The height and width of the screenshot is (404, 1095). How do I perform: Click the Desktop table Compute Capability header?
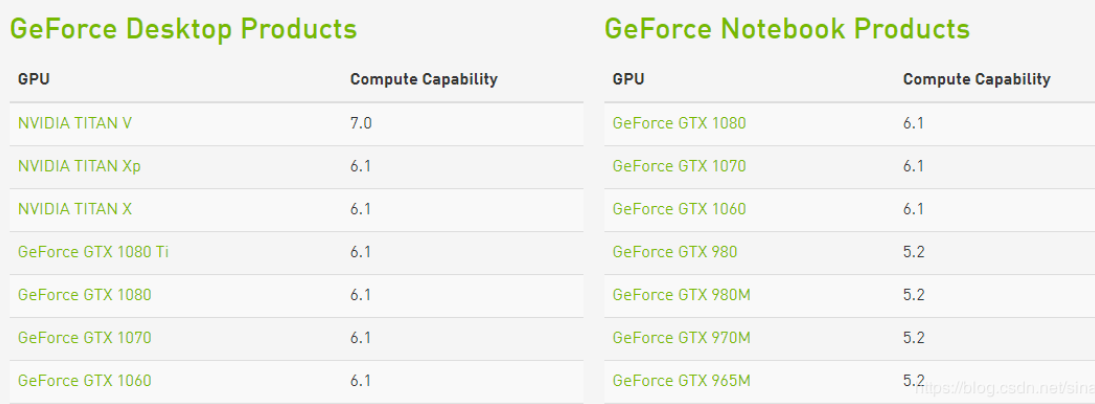(423, 79)
